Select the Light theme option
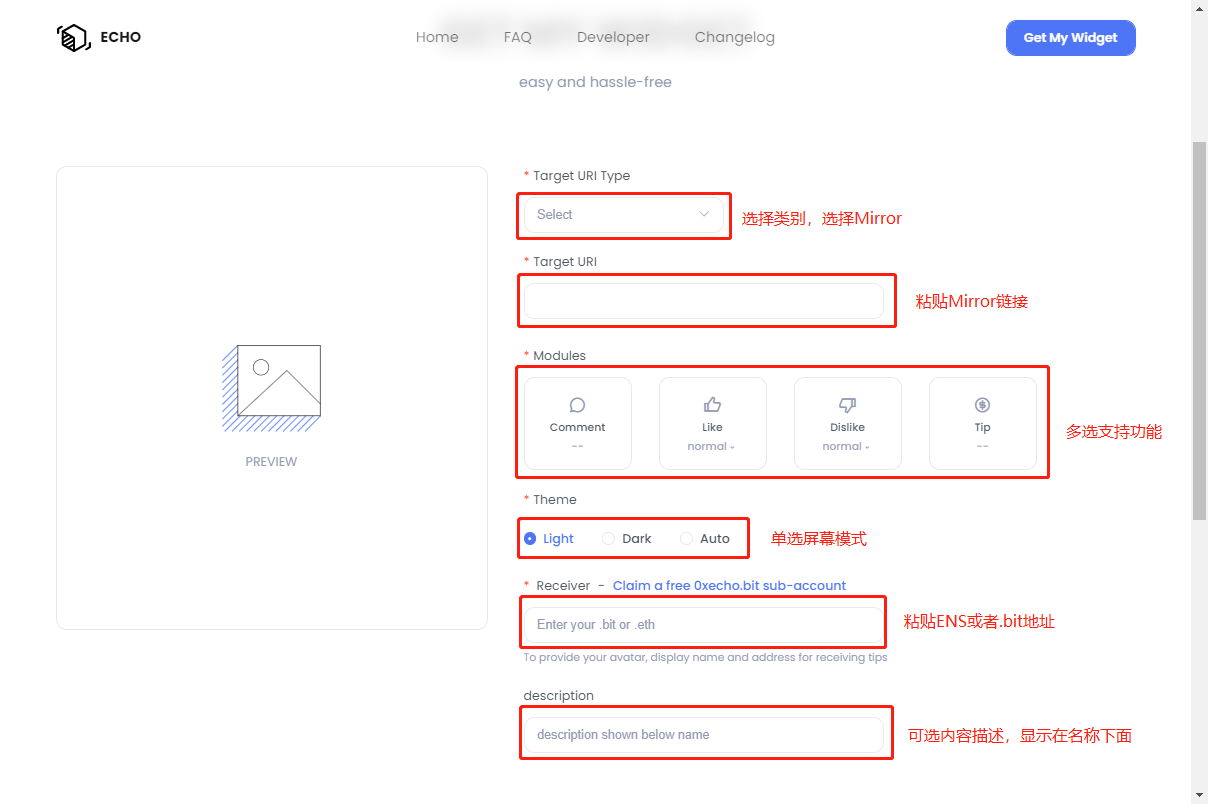Viewport: 1208px width, 804px height. point(530,538)
